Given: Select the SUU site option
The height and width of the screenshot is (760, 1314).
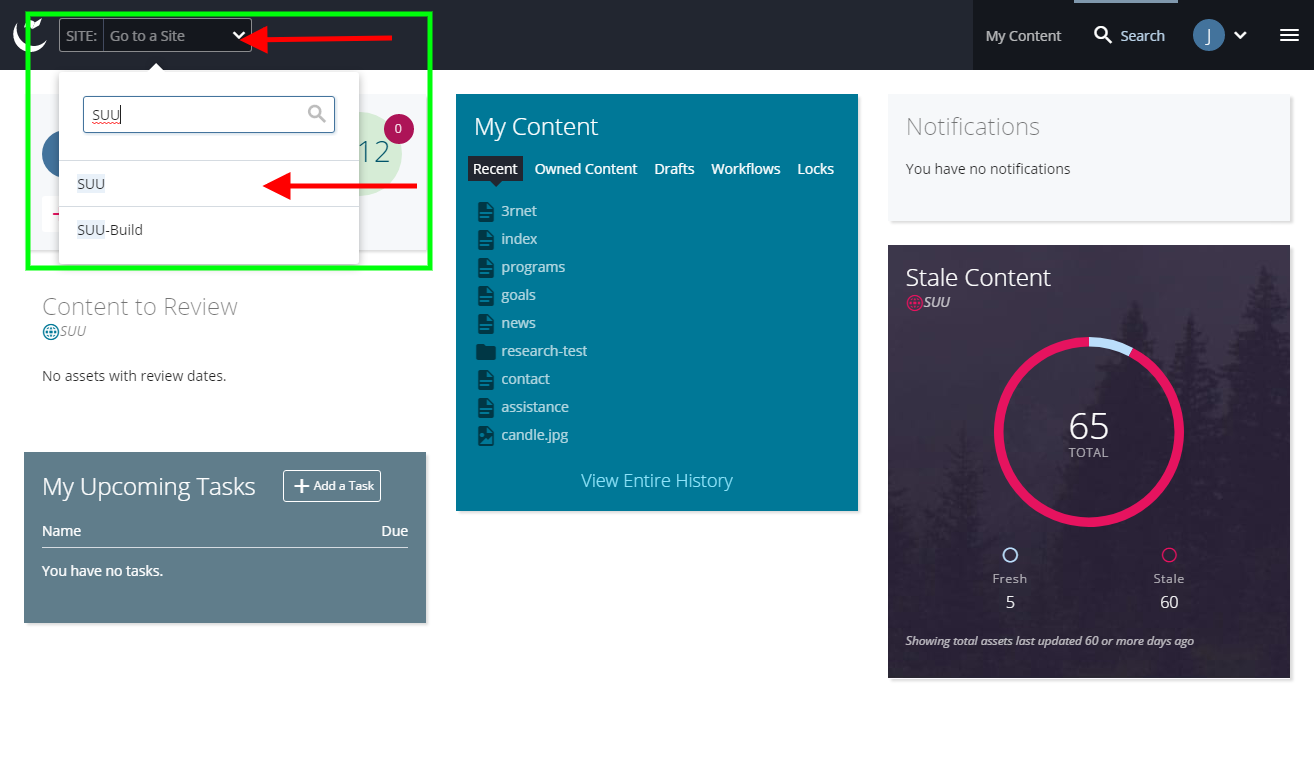Looking at the screenshot, I should (x=91, y=184).
